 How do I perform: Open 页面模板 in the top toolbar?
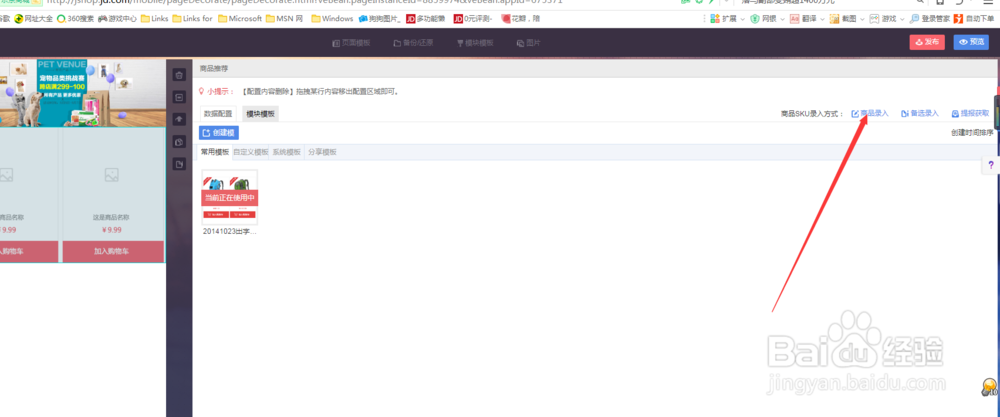tap(351, 43)
